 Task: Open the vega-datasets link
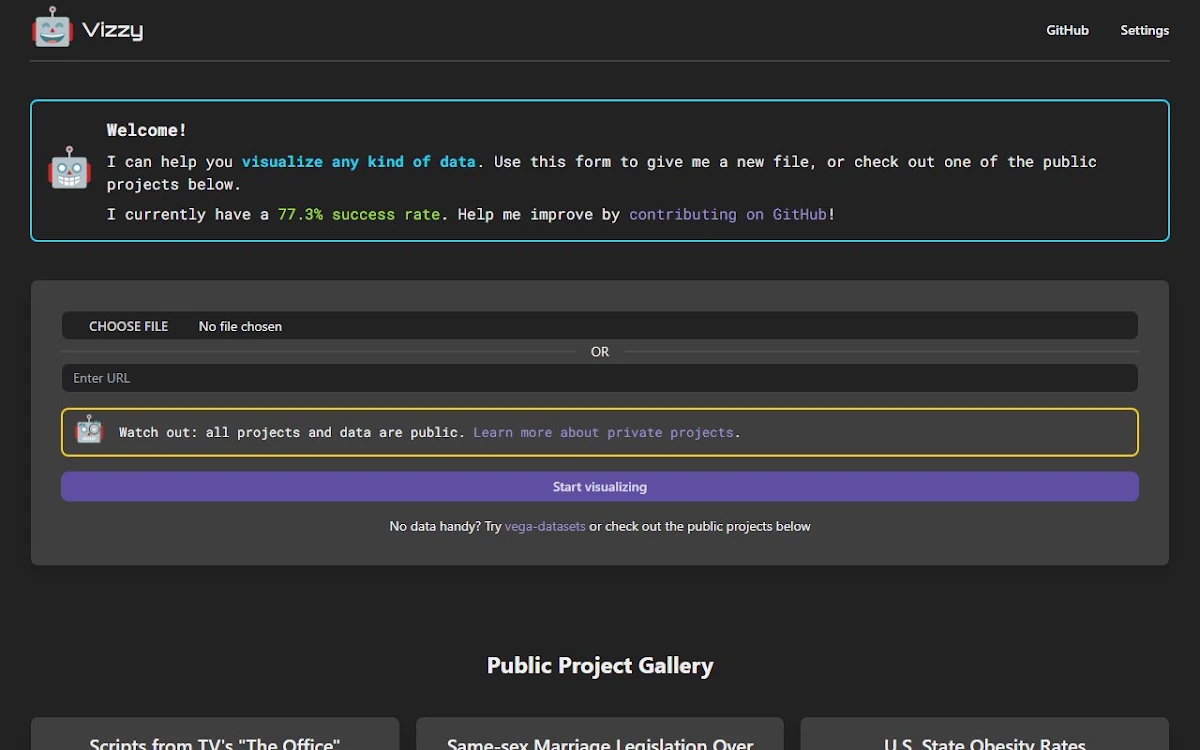tap(545, 526)
